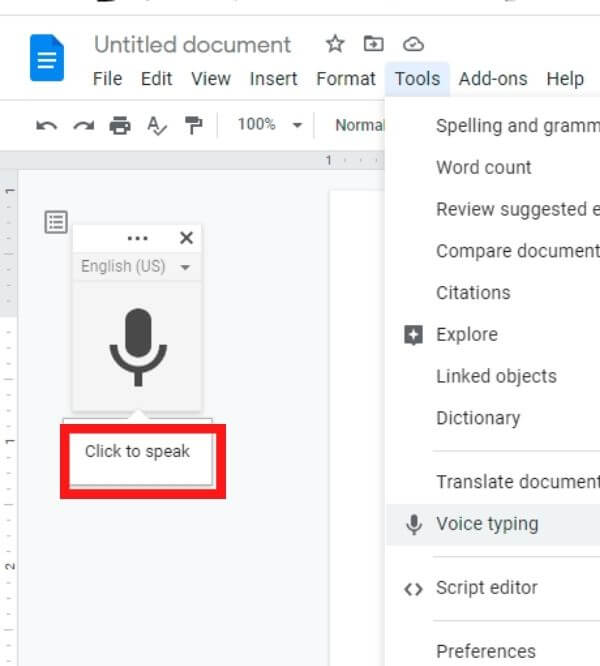Click the microphone to start speaking

coord(138,347)
